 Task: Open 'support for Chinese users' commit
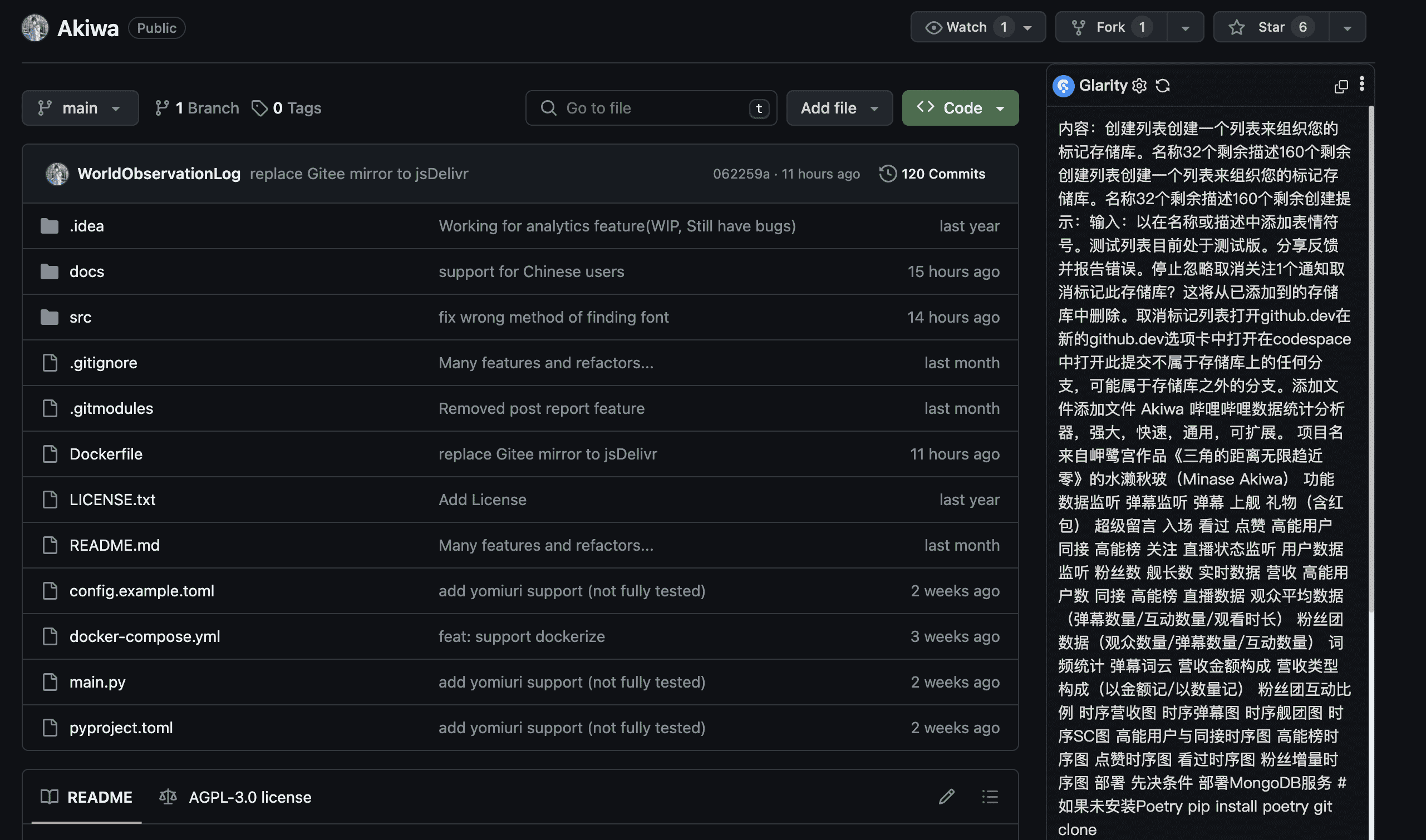point(531,271)
